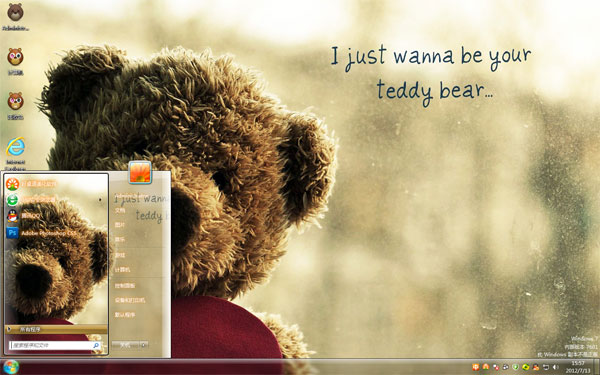Focus the Start menu search box
Screen dimensions: 600x375
click(x=55, y=346)
